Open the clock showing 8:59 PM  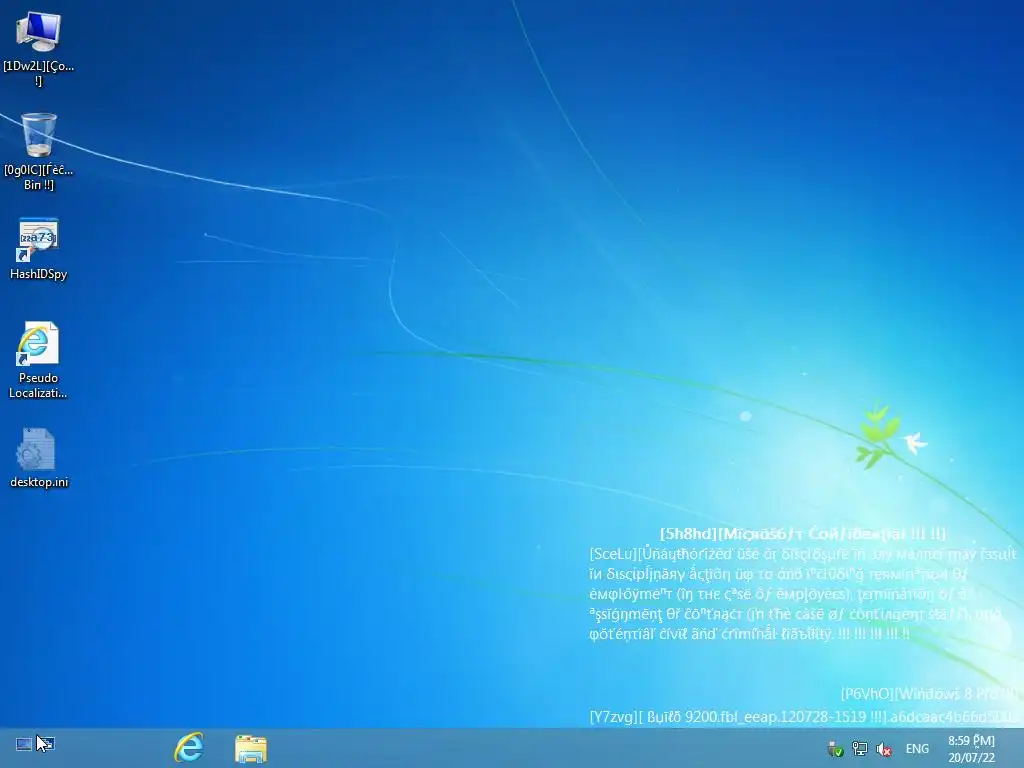tap(971, 749)
